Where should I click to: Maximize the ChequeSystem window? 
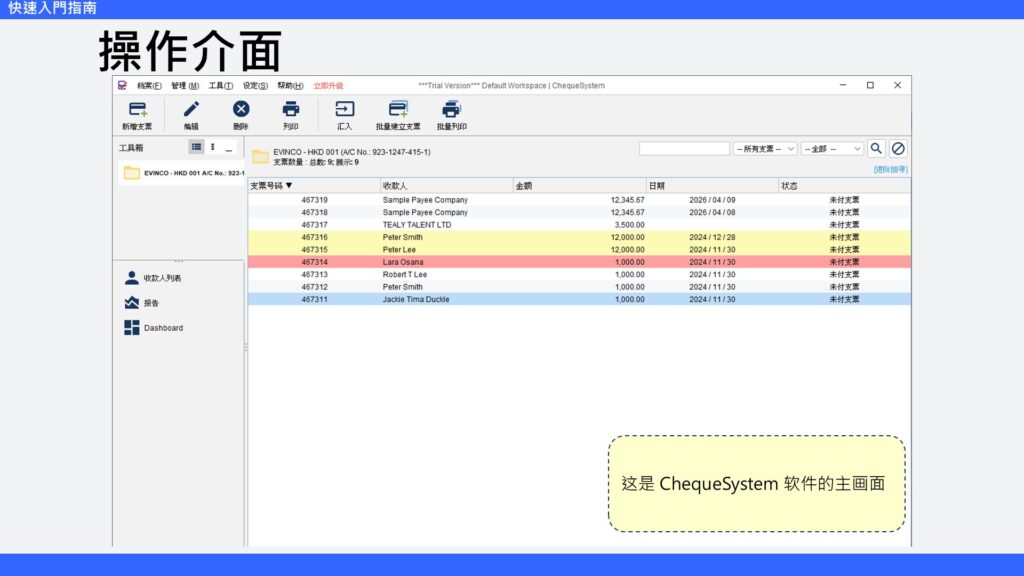point(870,85)
